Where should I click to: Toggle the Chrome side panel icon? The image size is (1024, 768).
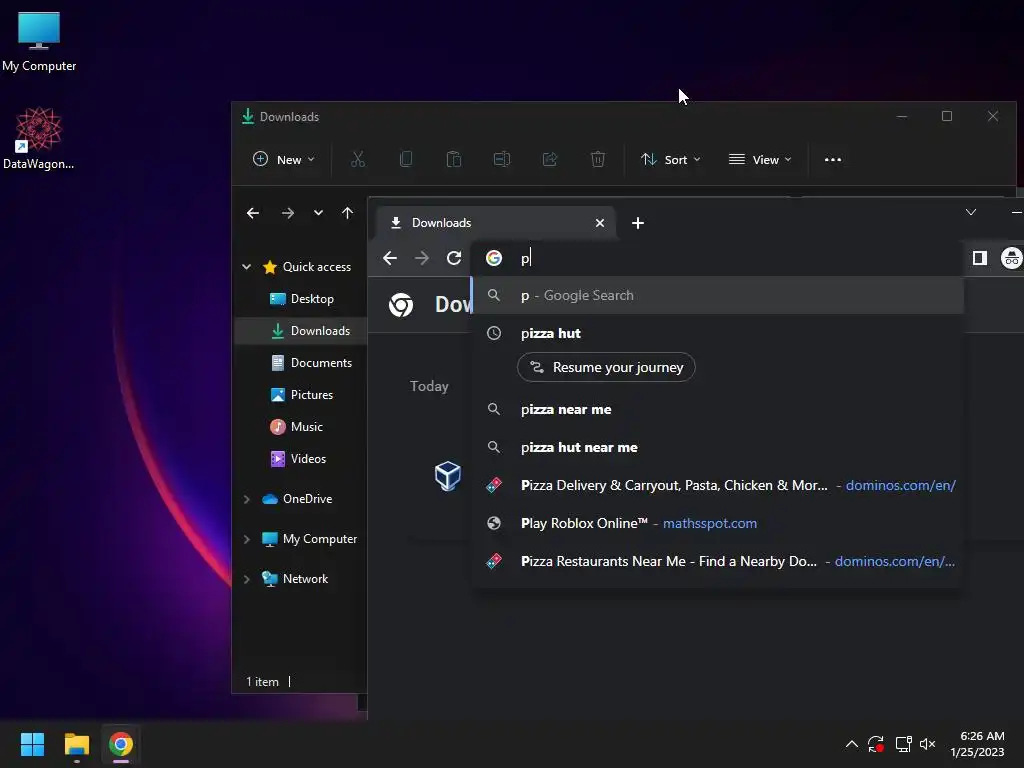click(980, 258)
